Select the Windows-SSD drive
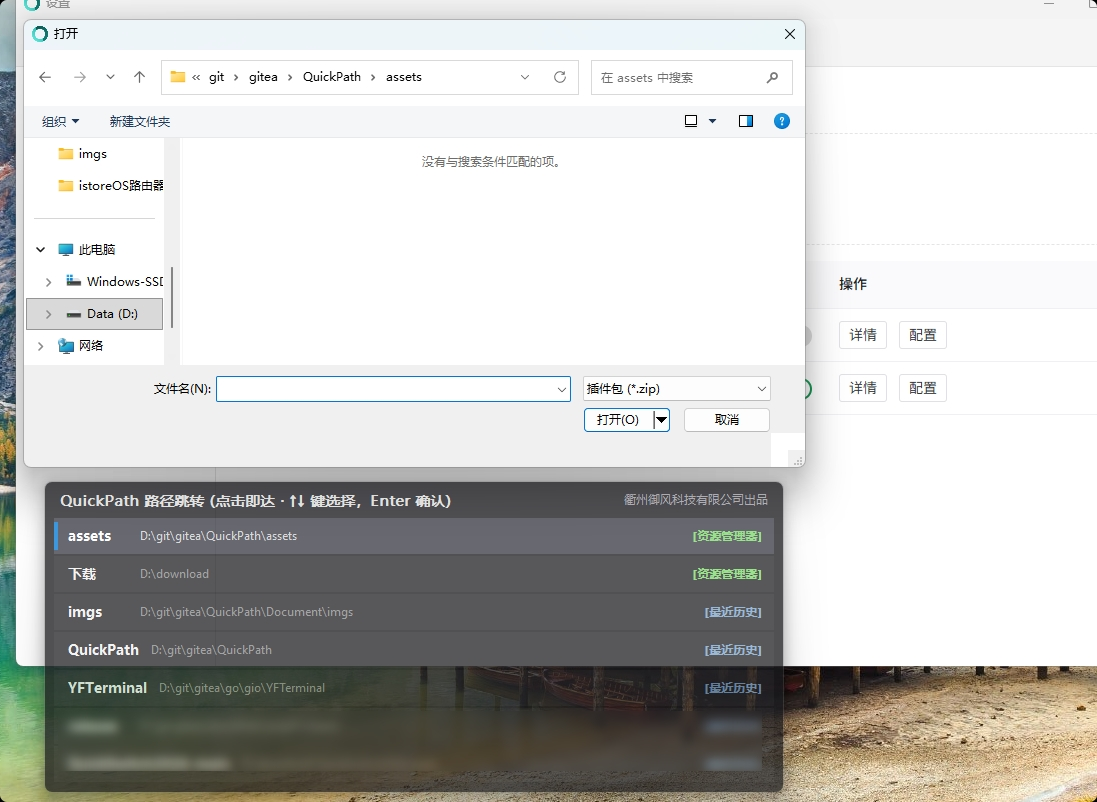 point(115,282)
